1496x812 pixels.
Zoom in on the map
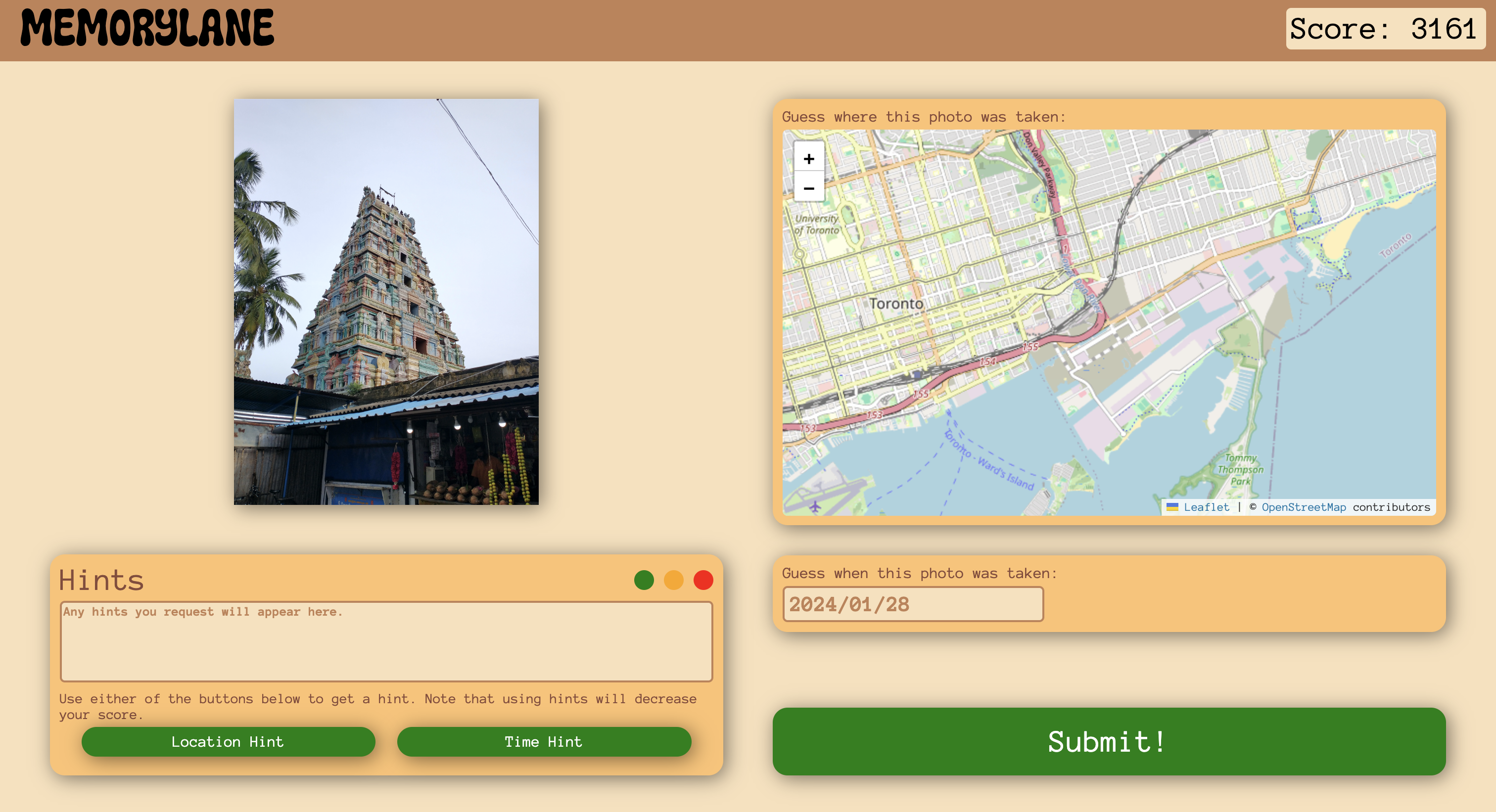(808, 158)
